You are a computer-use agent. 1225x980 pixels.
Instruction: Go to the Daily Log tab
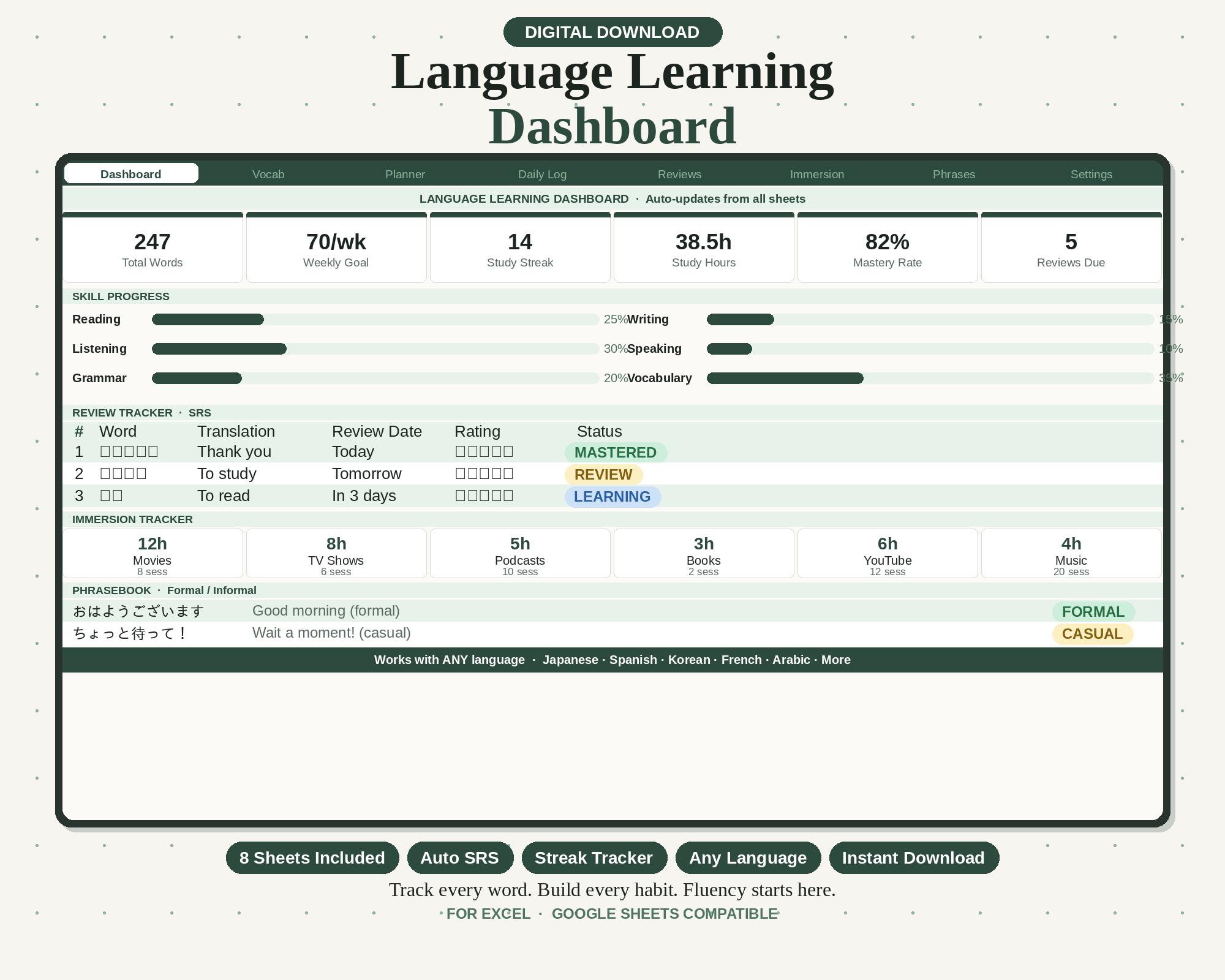542,174
